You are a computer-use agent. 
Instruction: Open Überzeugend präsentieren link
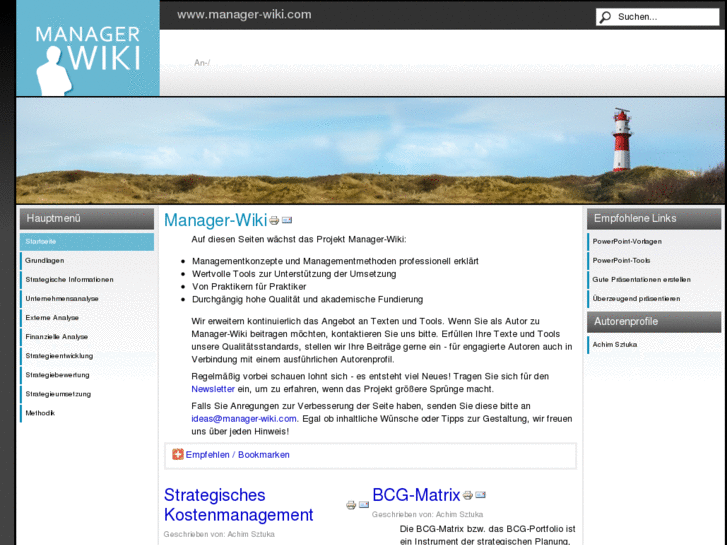[654, 299]
